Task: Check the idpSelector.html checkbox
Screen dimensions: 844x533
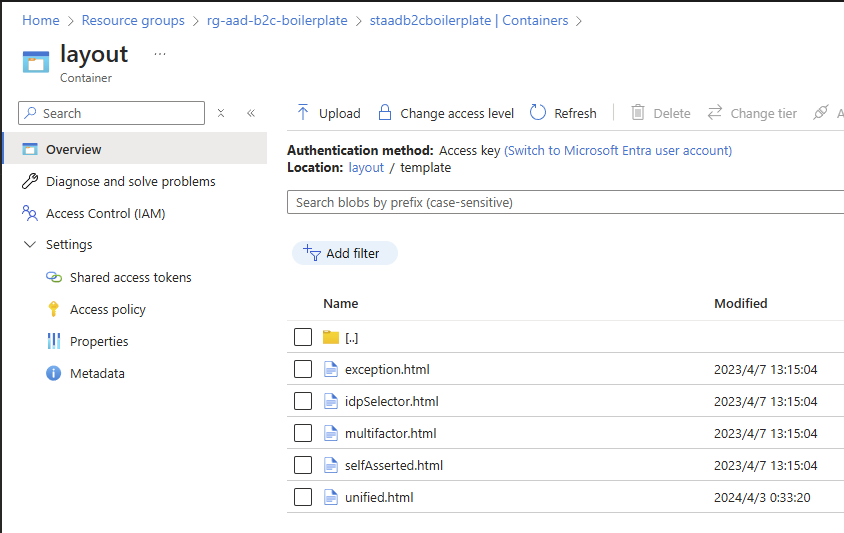Action: [x=303, y=401]
